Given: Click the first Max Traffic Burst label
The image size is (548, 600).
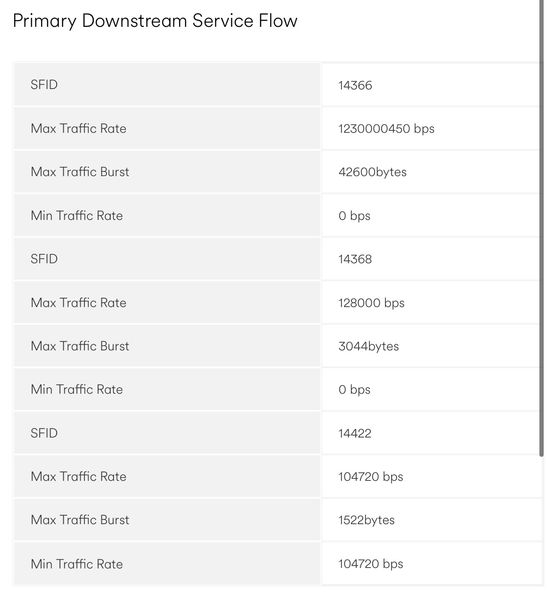Looking at the screenshot, I should coord(80,172).
